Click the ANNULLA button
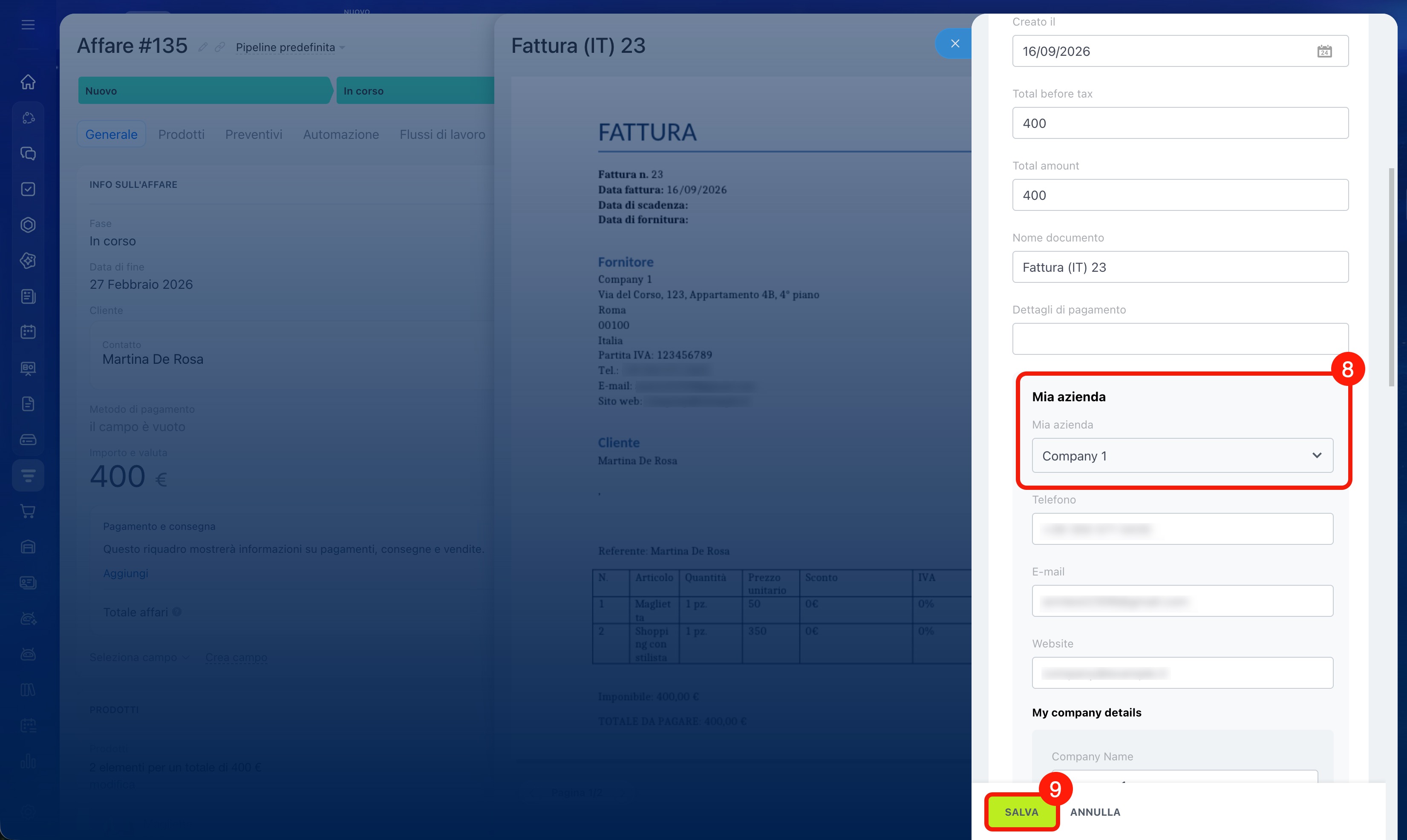This screenshot has height=840, width=1407. click(x=1095, y=812)
